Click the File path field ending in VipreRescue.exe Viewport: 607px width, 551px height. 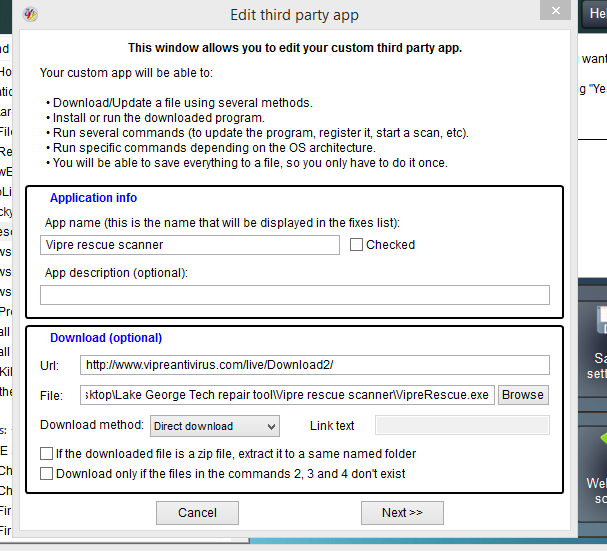[x=287, y=395]
